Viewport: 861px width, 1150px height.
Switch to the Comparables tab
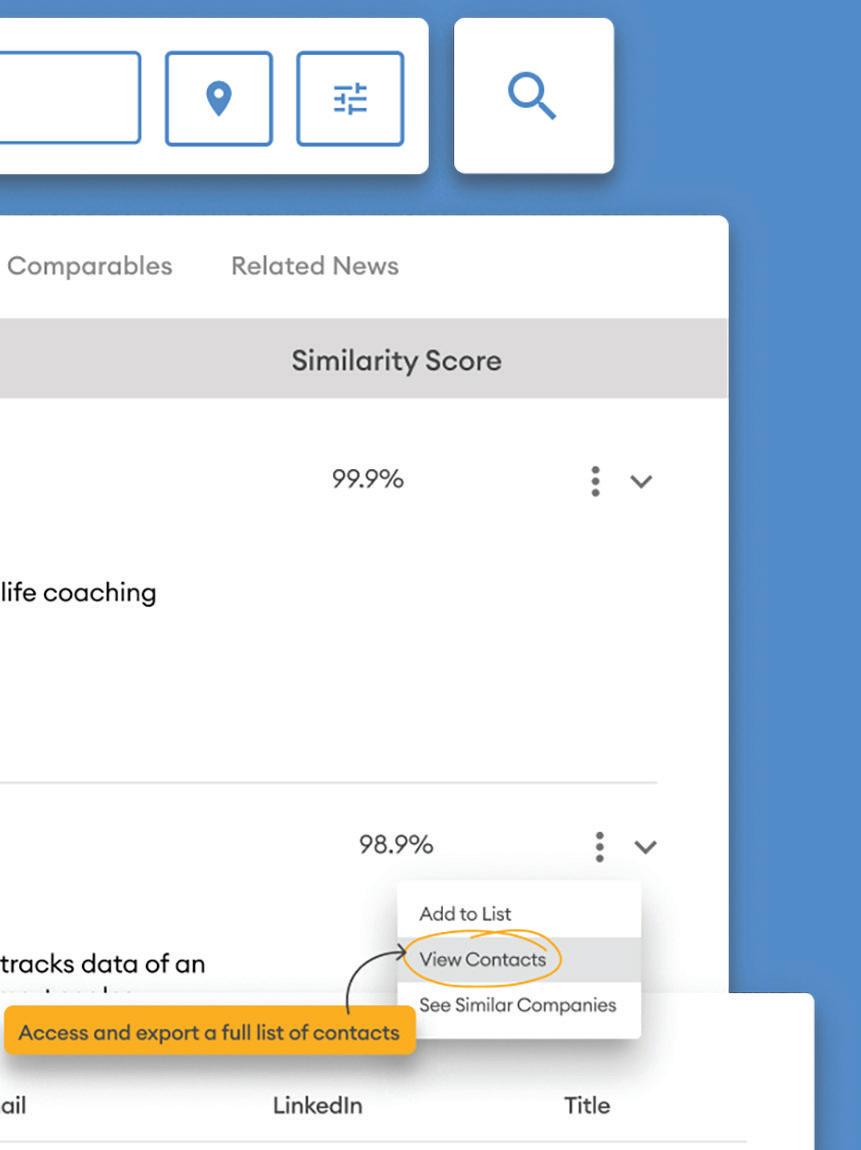(x=89, y=266)
